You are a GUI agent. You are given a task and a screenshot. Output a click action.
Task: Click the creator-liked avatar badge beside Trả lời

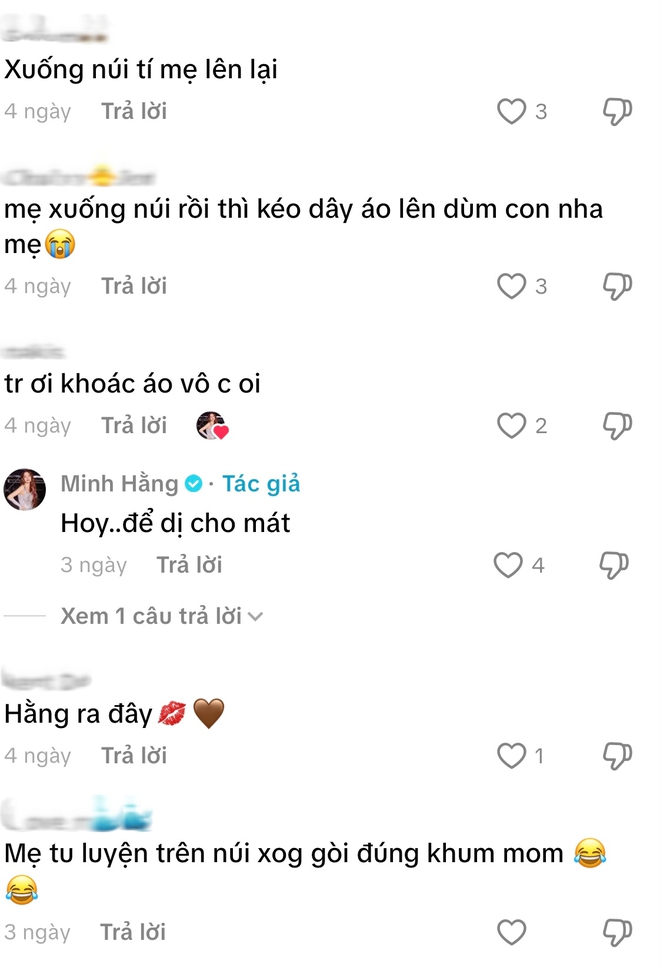click(212, 425)
